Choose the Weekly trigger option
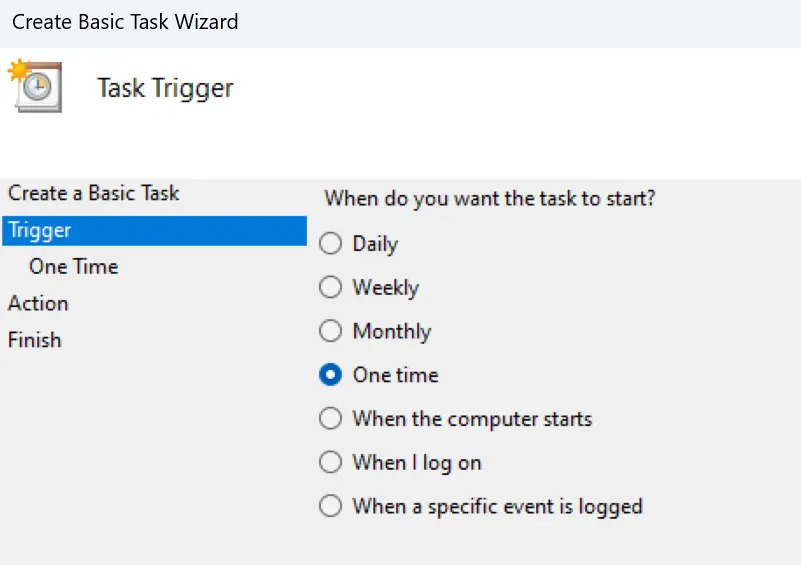801x565 pixels. (x=331, y=287)
